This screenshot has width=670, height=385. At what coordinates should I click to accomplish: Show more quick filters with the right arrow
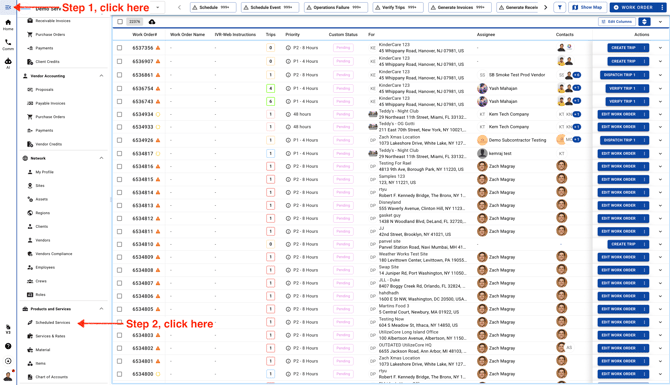[545, 7]
